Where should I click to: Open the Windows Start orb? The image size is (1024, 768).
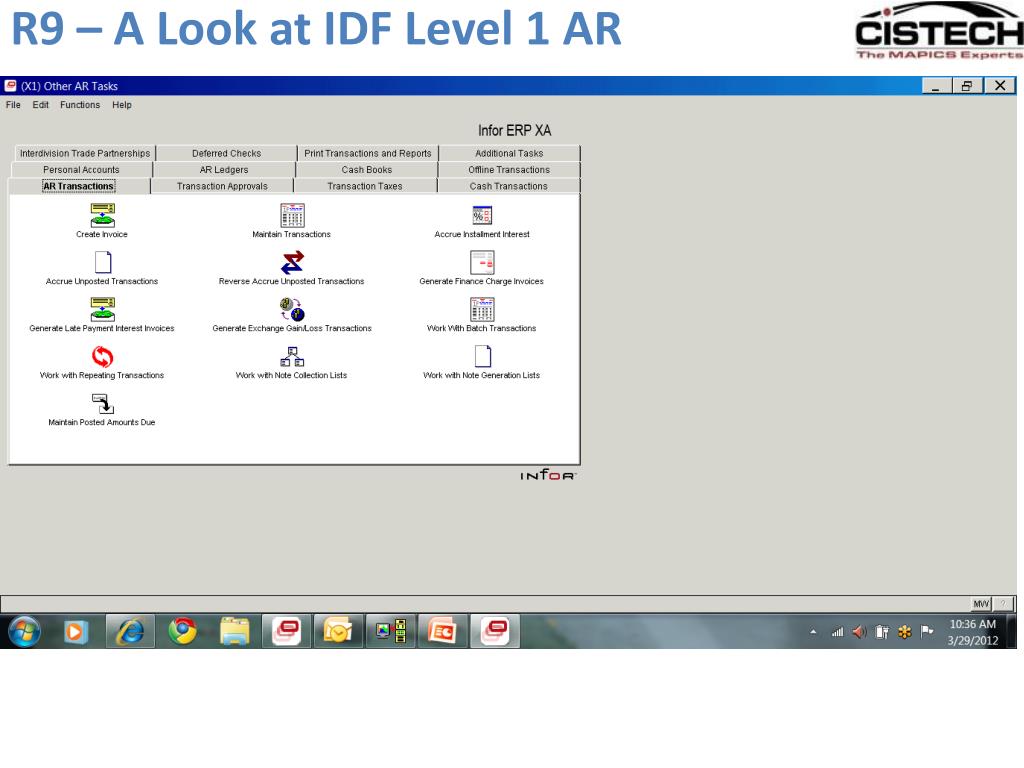[x=24, y=632]
